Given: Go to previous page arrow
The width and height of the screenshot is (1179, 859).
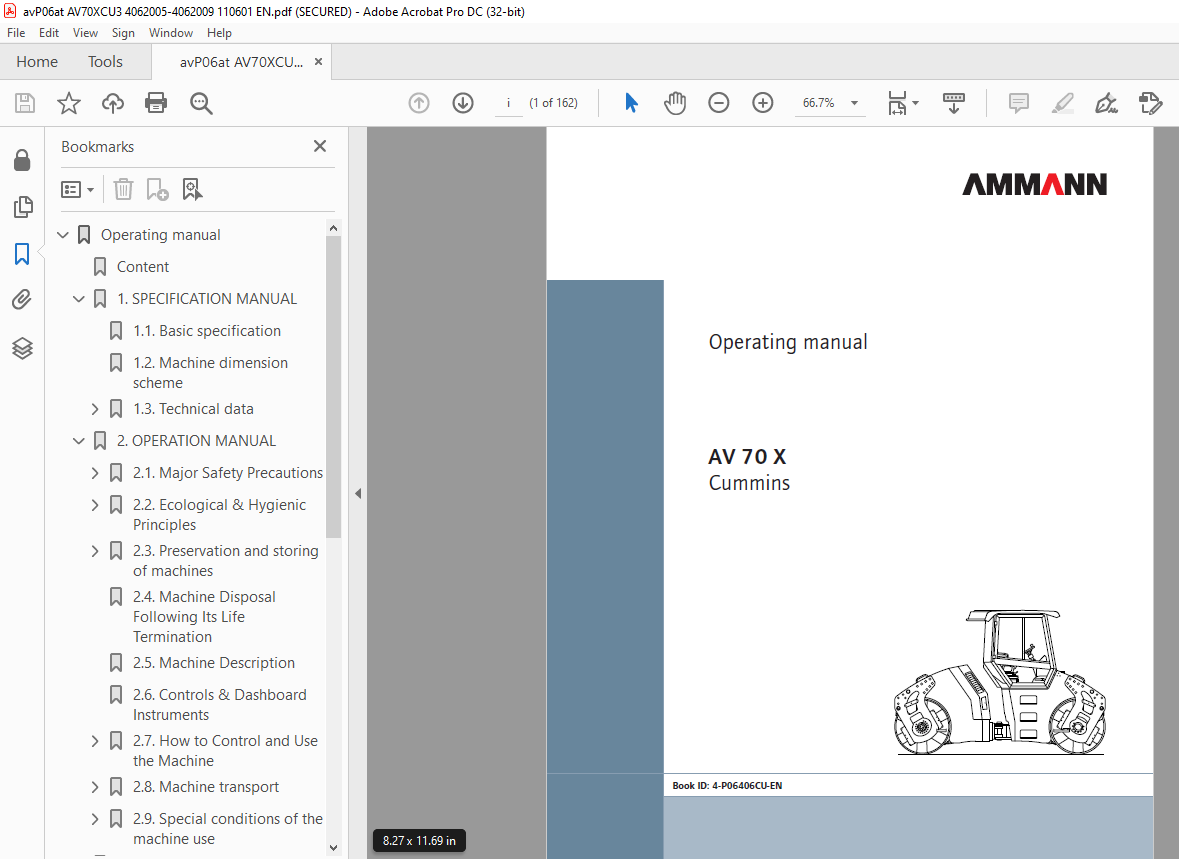Looking at the screenshot, I should (419, 103).
